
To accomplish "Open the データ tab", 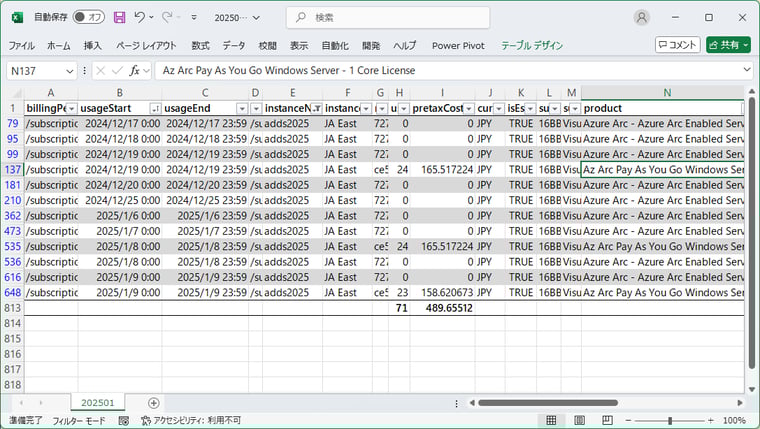I will coord(234,46).
